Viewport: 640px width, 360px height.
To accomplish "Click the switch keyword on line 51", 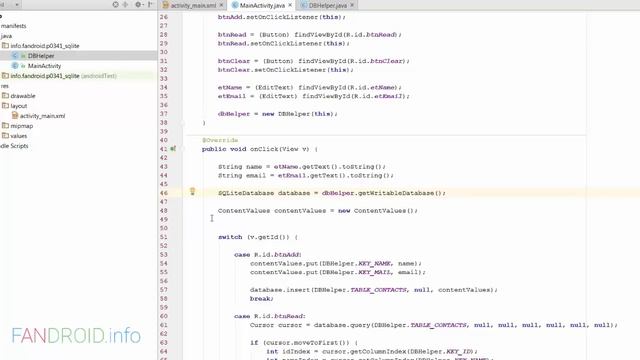I will pos(230,237).
